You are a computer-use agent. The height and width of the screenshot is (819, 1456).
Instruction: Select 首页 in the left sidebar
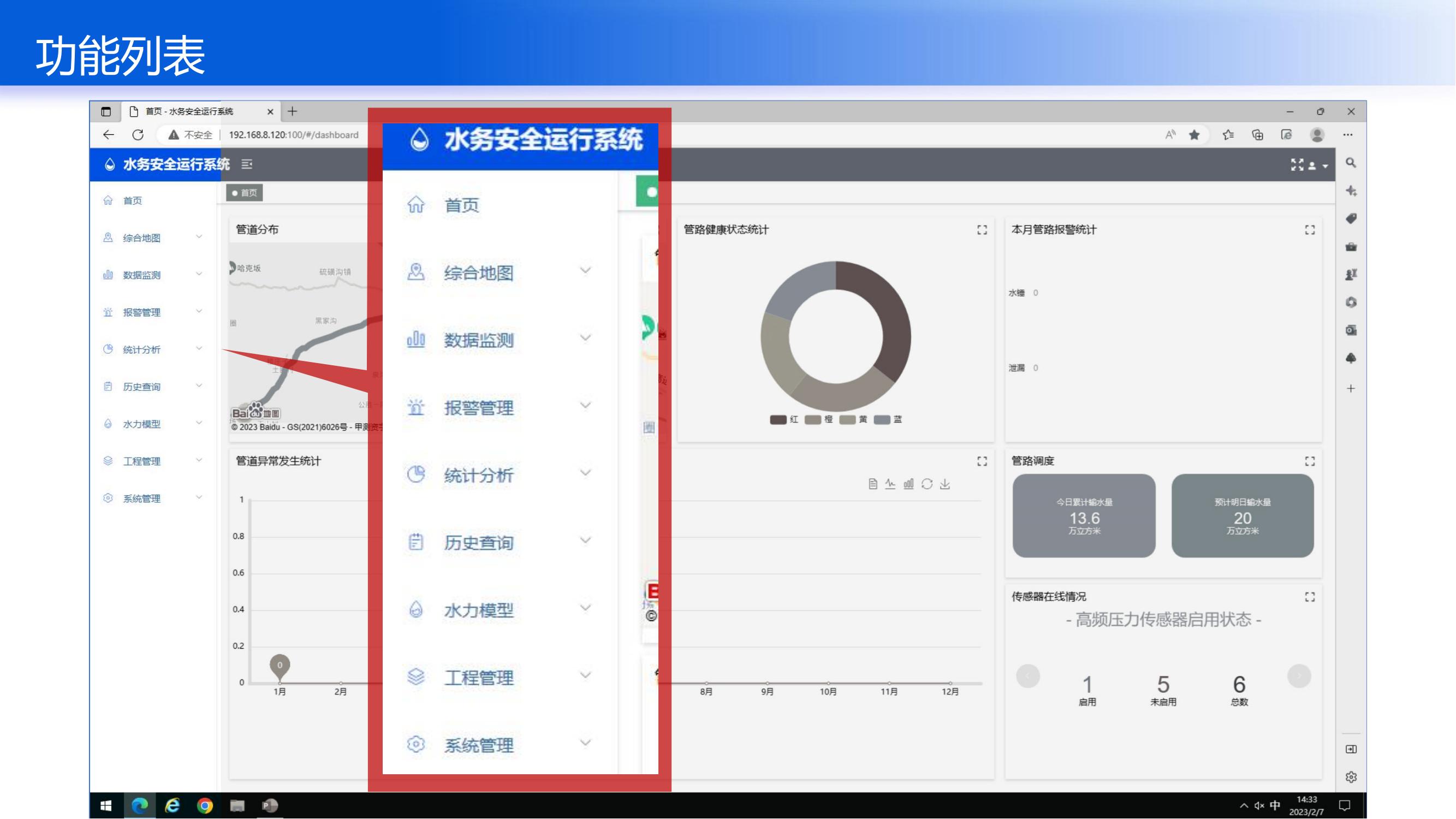coord(132,200)
